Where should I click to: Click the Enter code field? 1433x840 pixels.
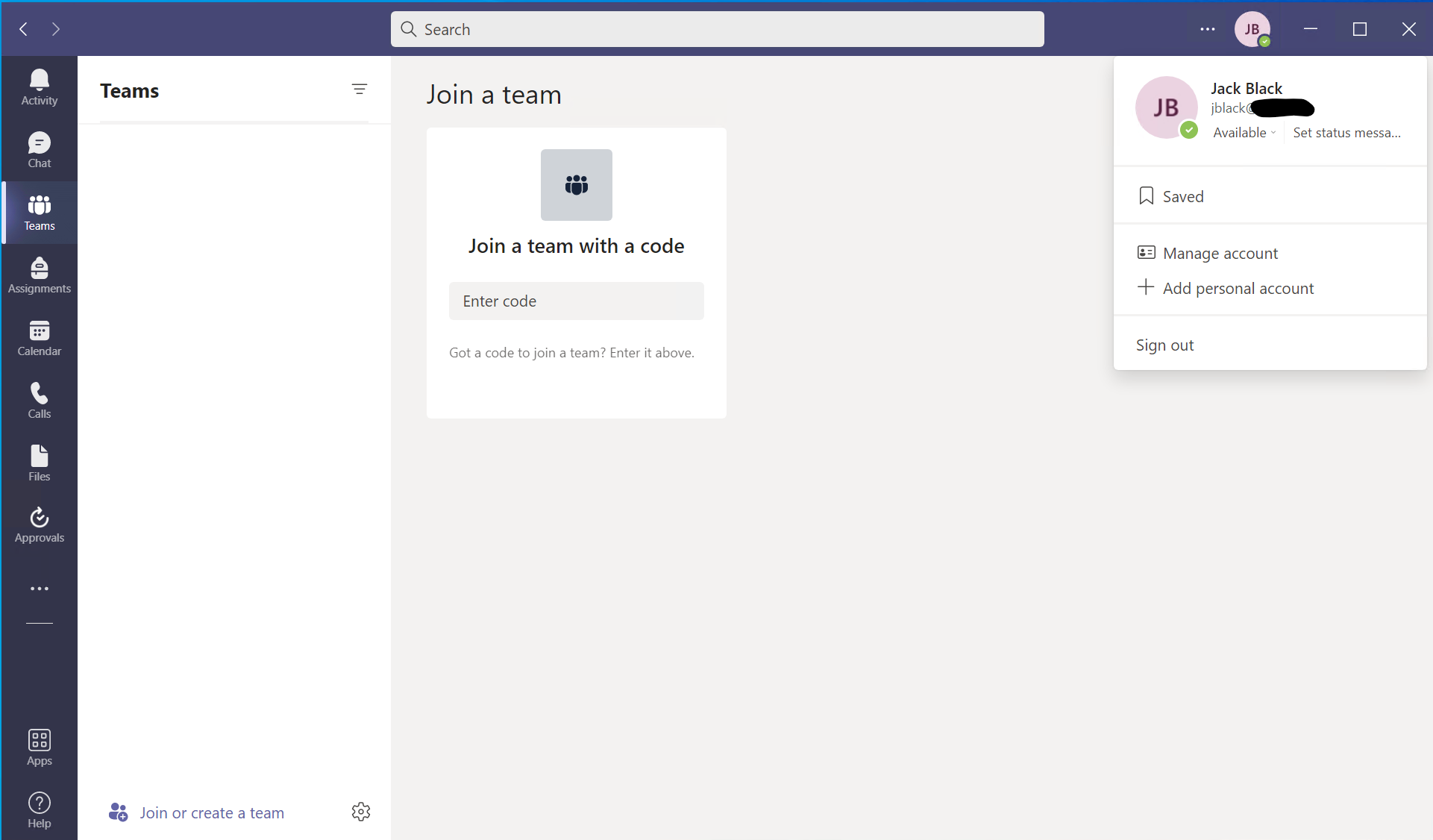coord(576,301)
